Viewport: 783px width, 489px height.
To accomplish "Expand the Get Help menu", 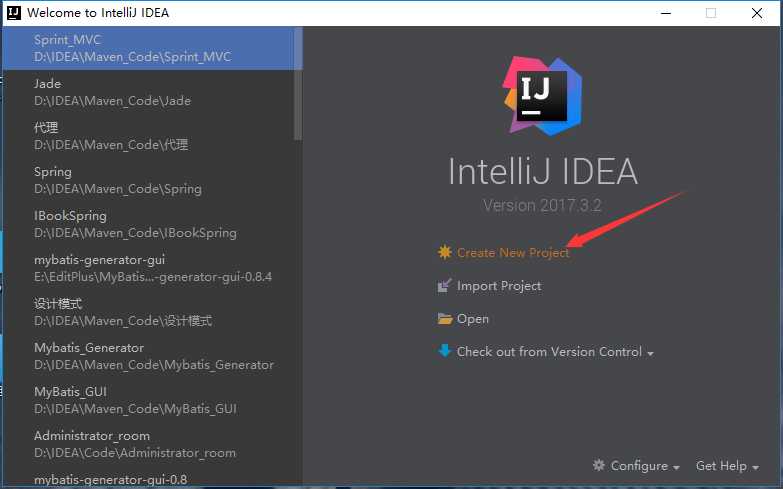I will pos(727,466).
